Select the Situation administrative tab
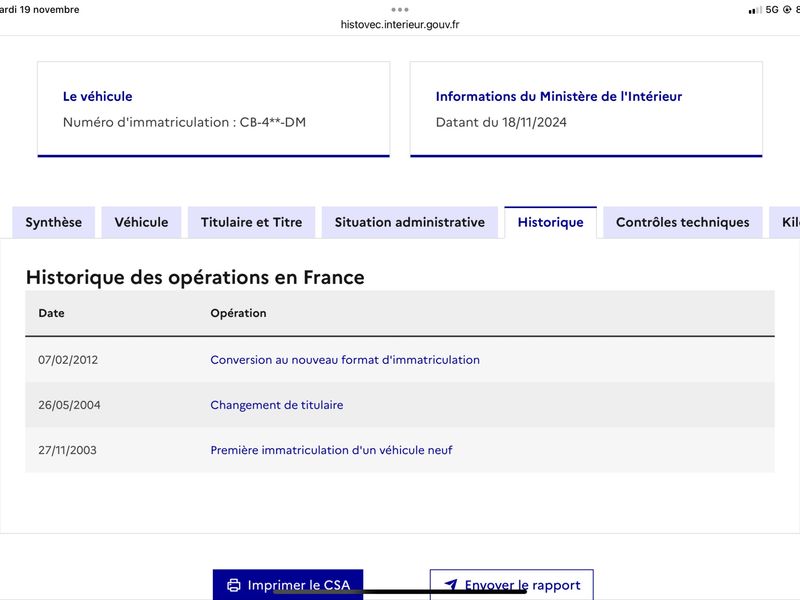The image size is (800, 600). click(x=410, y=222)
